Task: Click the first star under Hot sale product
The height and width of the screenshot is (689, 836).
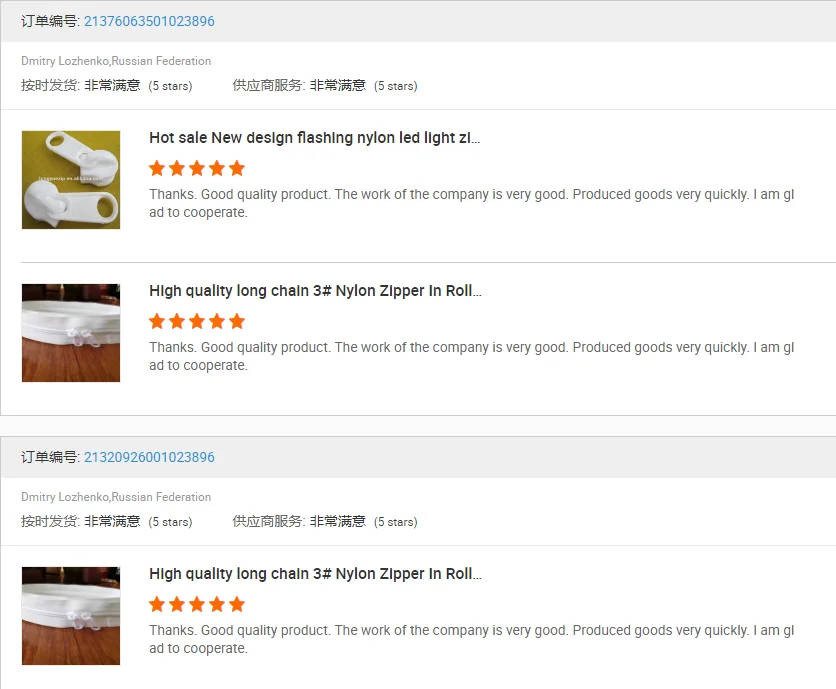Action: coord(157,168)
